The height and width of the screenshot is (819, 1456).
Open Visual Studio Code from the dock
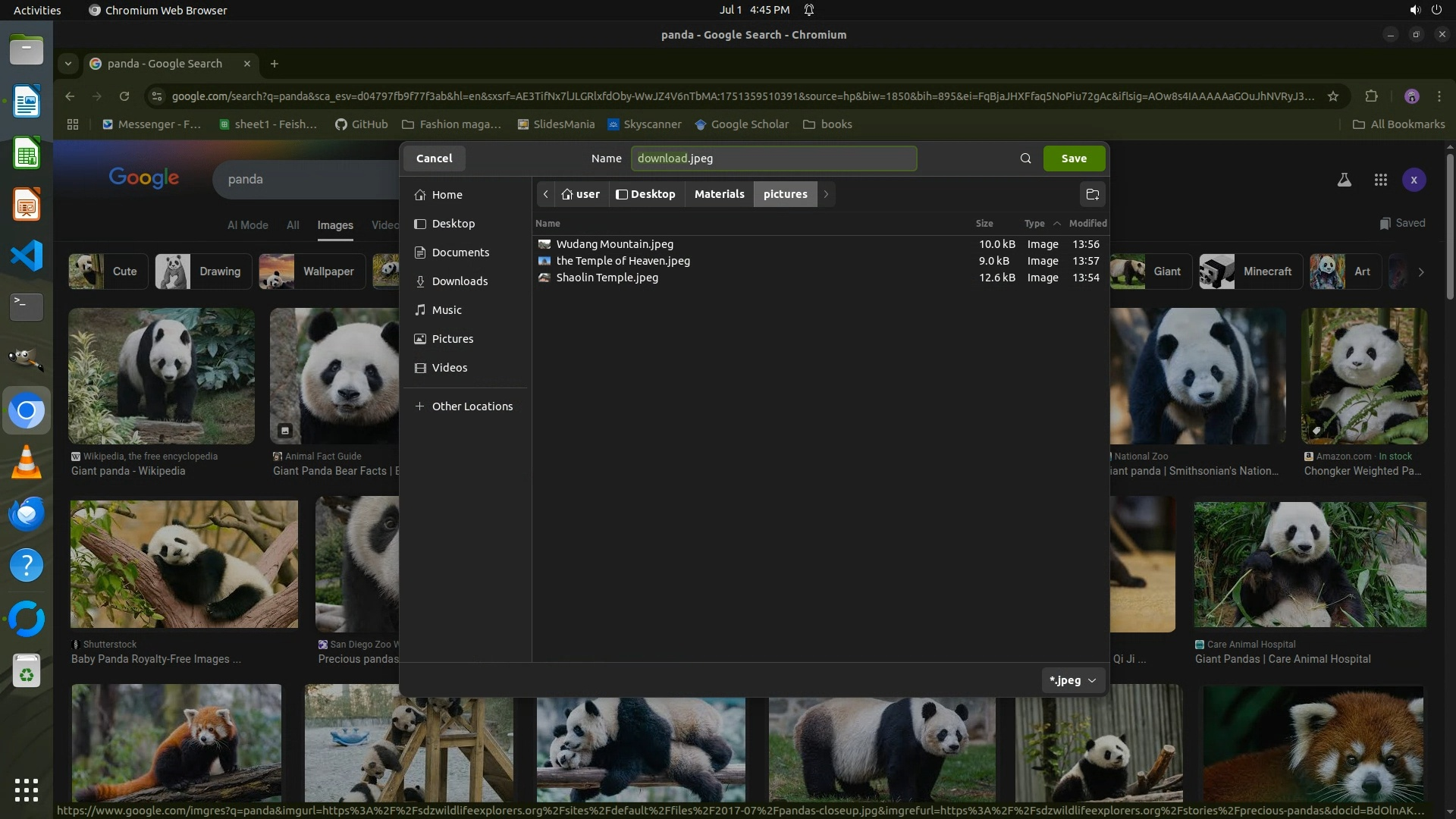(x=27, y=256)
